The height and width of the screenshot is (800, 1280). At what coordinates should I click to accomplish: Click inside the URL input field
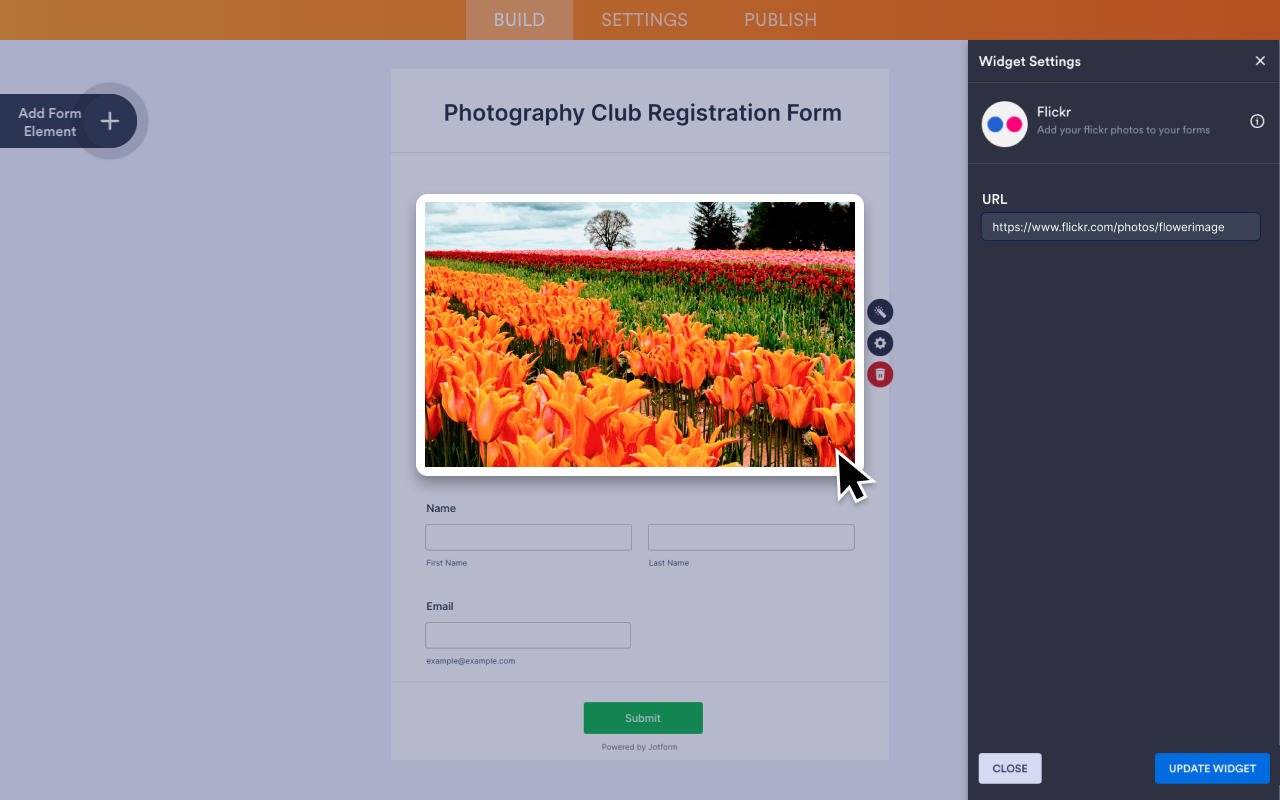coord(1120,226)
